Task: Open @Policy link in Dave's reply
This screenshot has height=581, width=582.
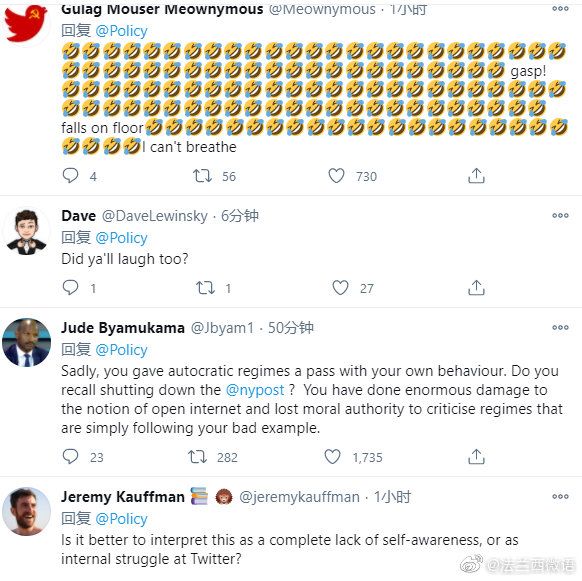Action: pyautogui.click(x=121, y=238)
